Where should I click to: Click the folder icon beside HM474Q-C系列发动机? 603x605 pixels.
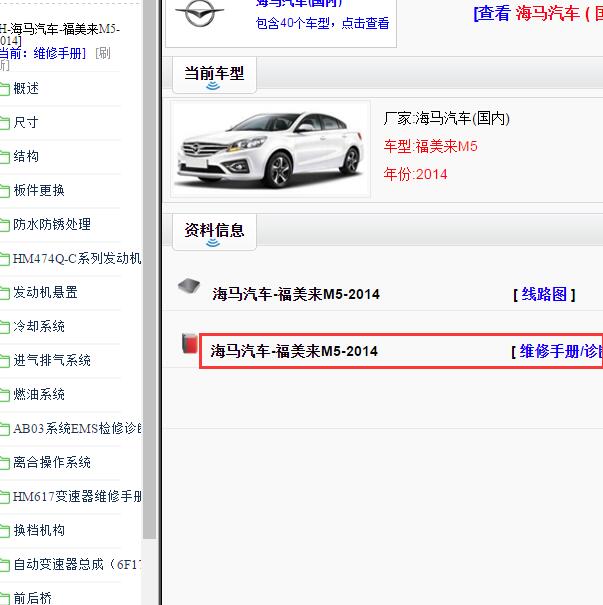[x=5, y=259]
